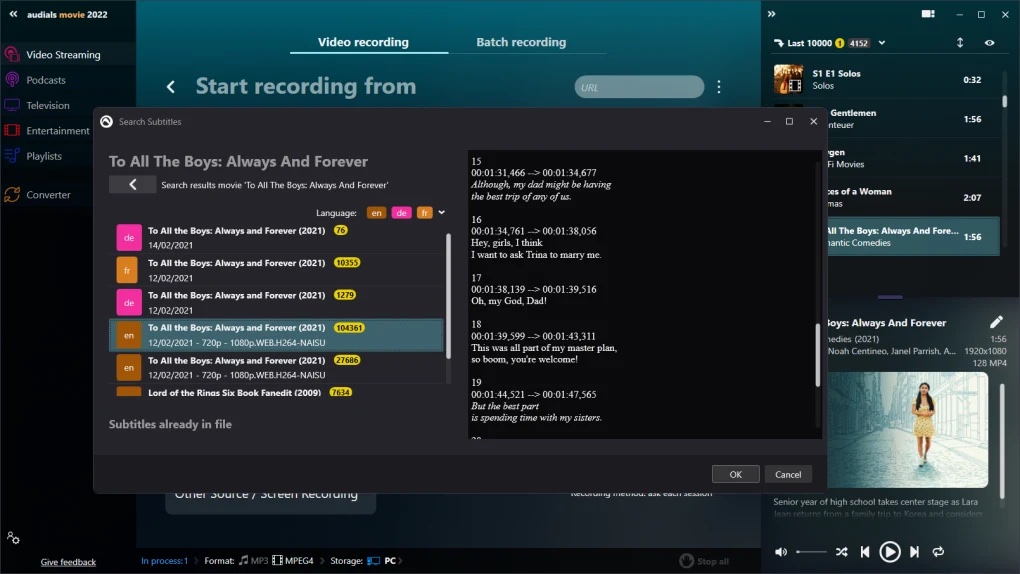Expand the subtitle Language dropdown arrow
1020x574 pixels.
pyautogui.click(x=442, y=213)
